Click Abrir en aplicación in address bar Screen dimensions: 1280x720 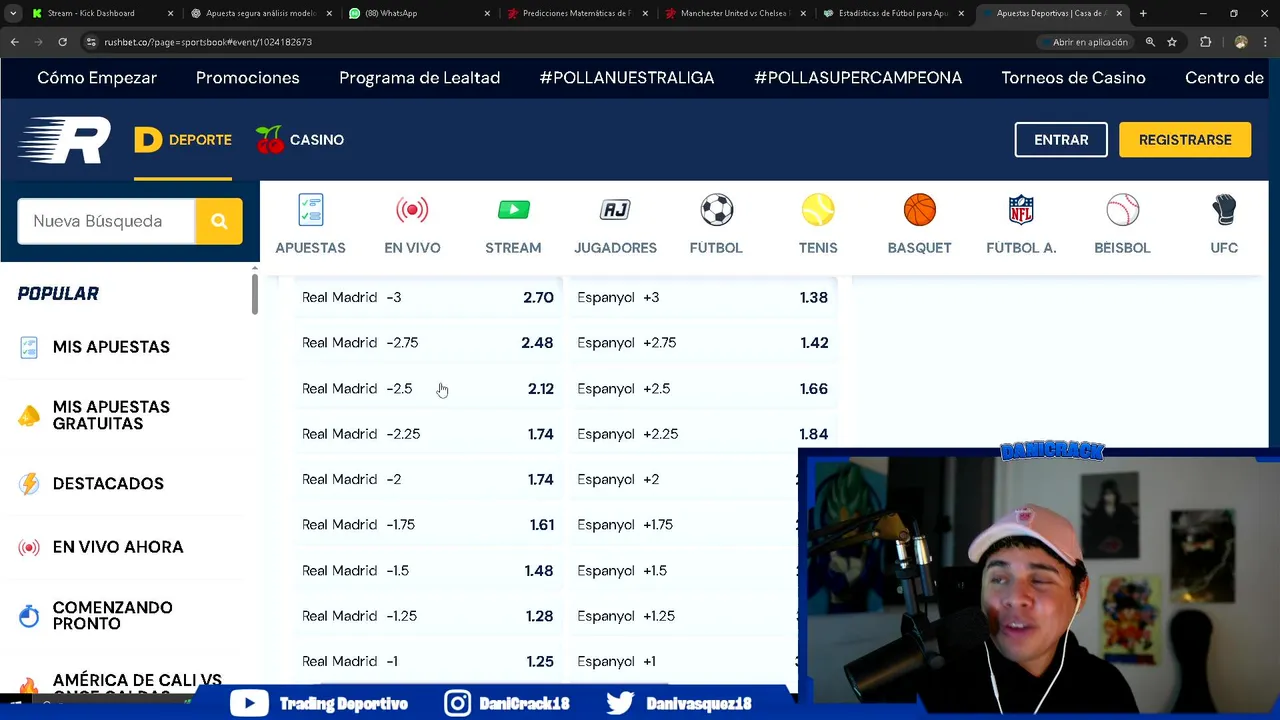coord(1084,42)
